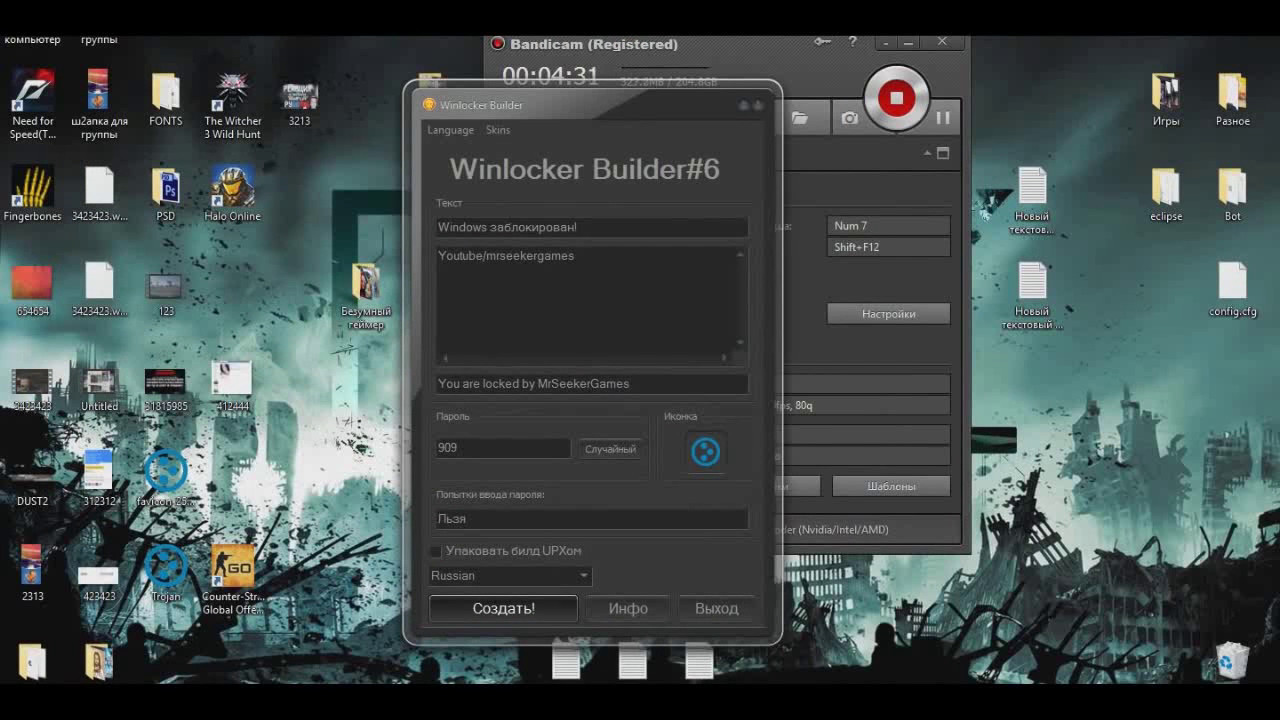
Task: Click the Шаблоны button in Bandicam
Action: click(x=891, y=486)
